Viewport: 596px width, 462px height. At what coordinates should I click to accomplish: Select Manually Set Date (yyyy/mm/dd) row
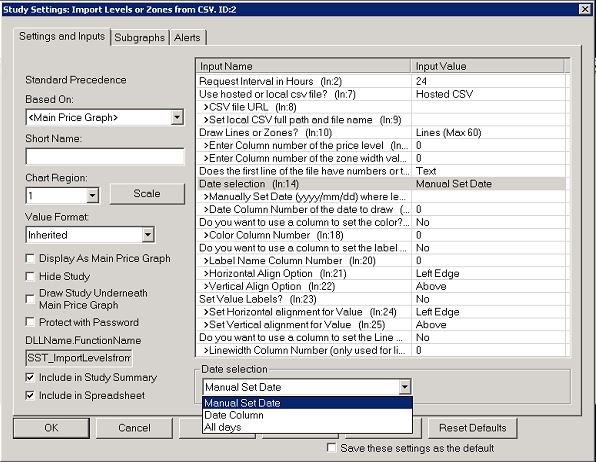click(x=381, y=197)
